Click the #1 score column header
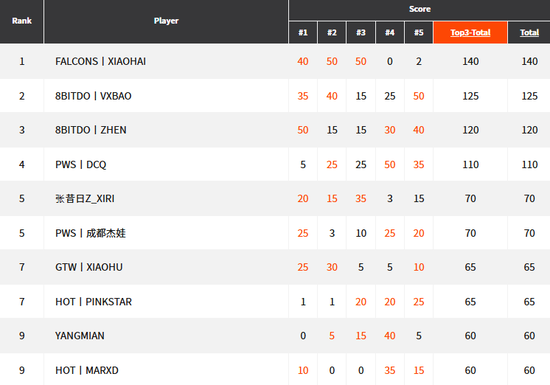The image size is (550, 385). (x=303, y=33)
